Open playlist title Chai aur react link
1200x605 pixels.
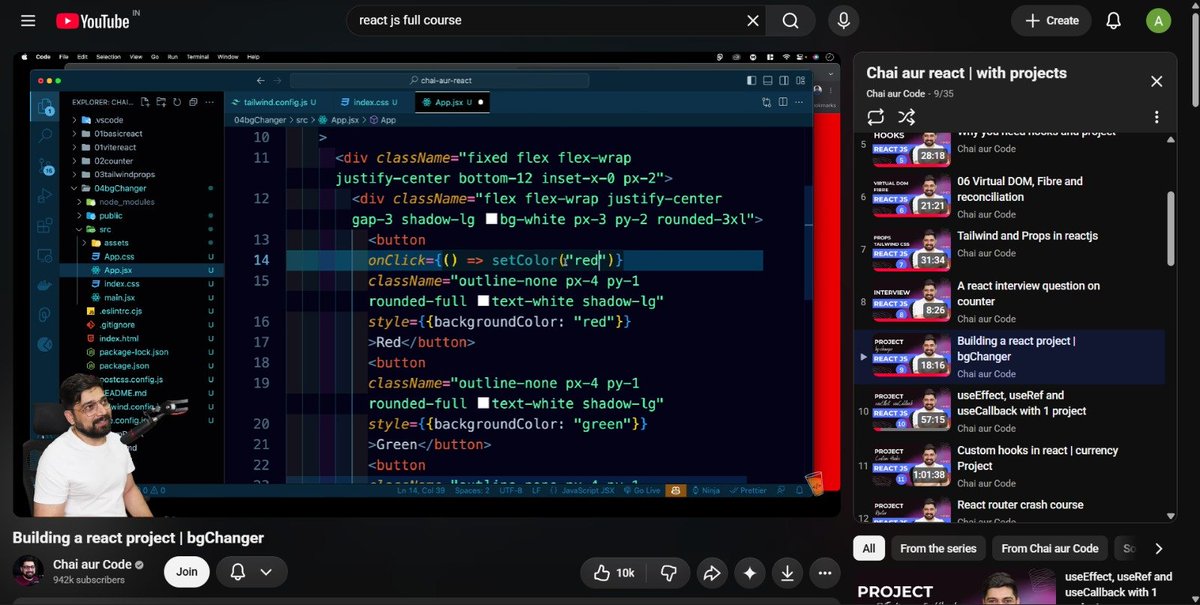(x=966, y=73)
